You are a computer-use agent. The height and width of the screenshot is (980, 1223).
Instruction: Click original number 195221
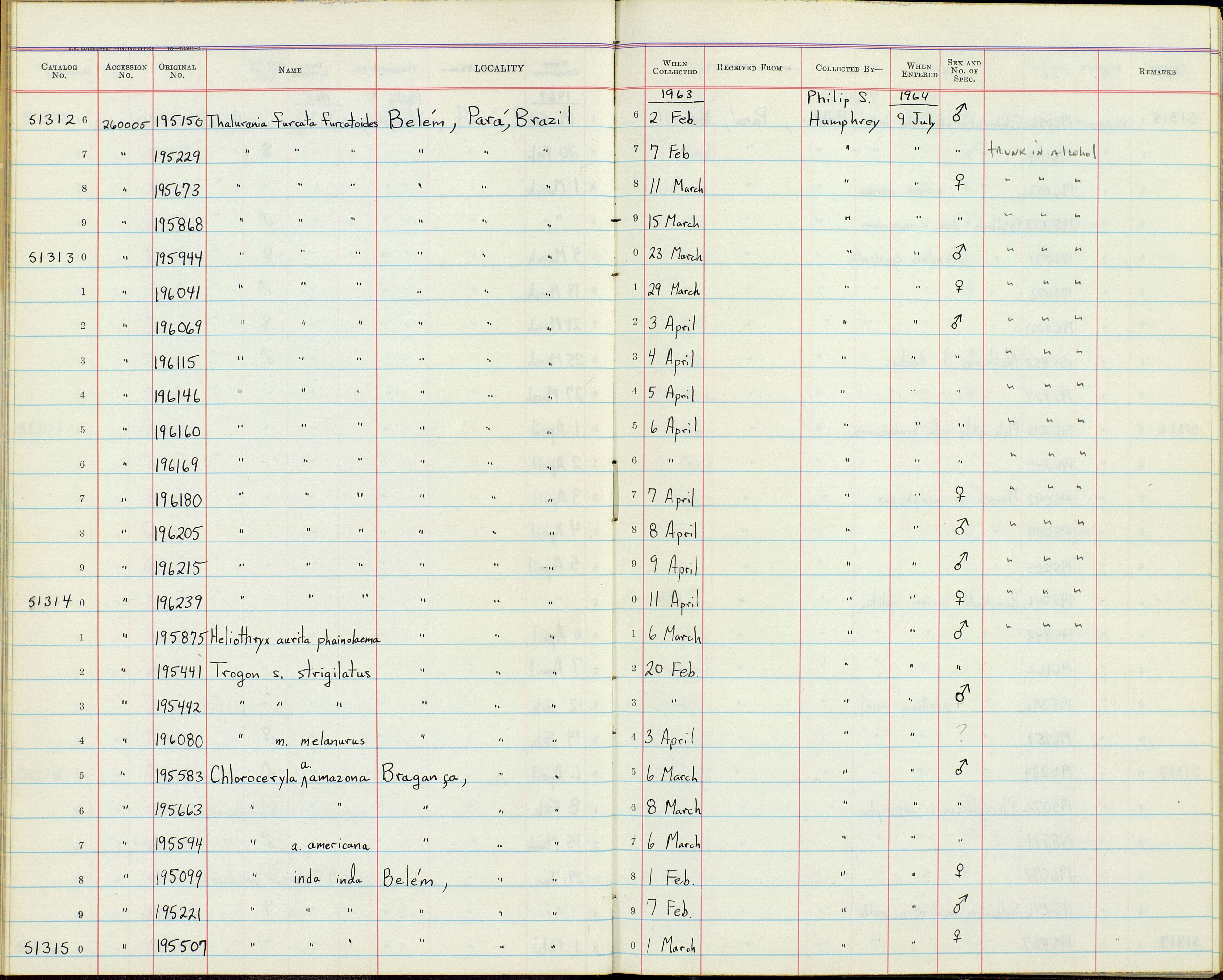tap(178, 913)
